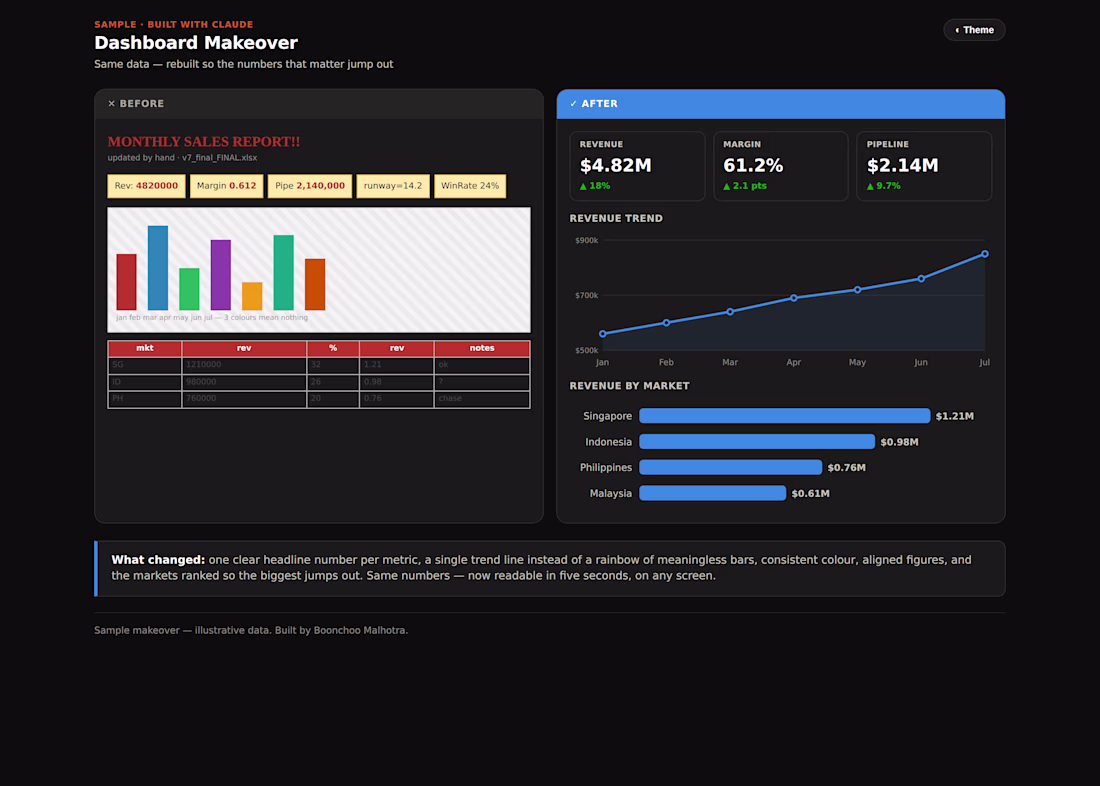Click the Jan data point on trend line

coord(603,334)
